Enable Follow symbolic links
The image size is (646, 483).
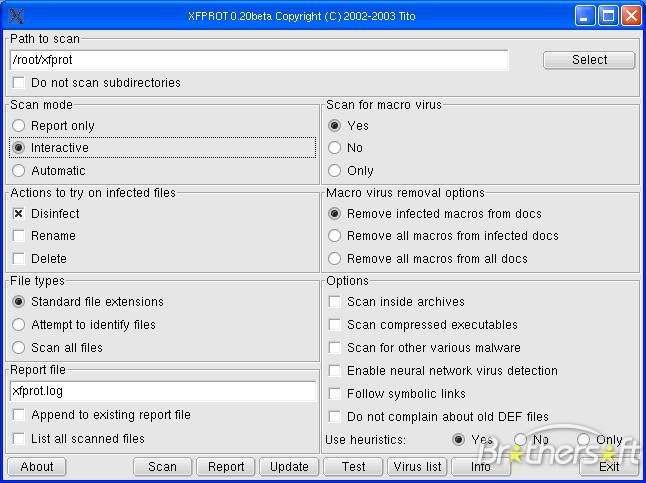pos(335,394)
